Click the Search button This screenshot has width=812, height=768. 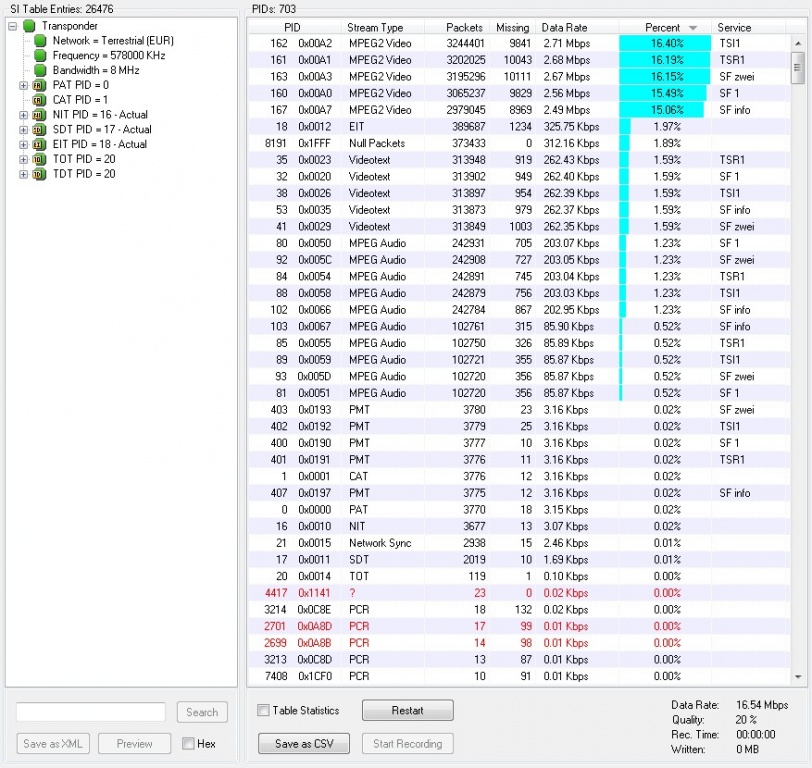coord(202,712)
